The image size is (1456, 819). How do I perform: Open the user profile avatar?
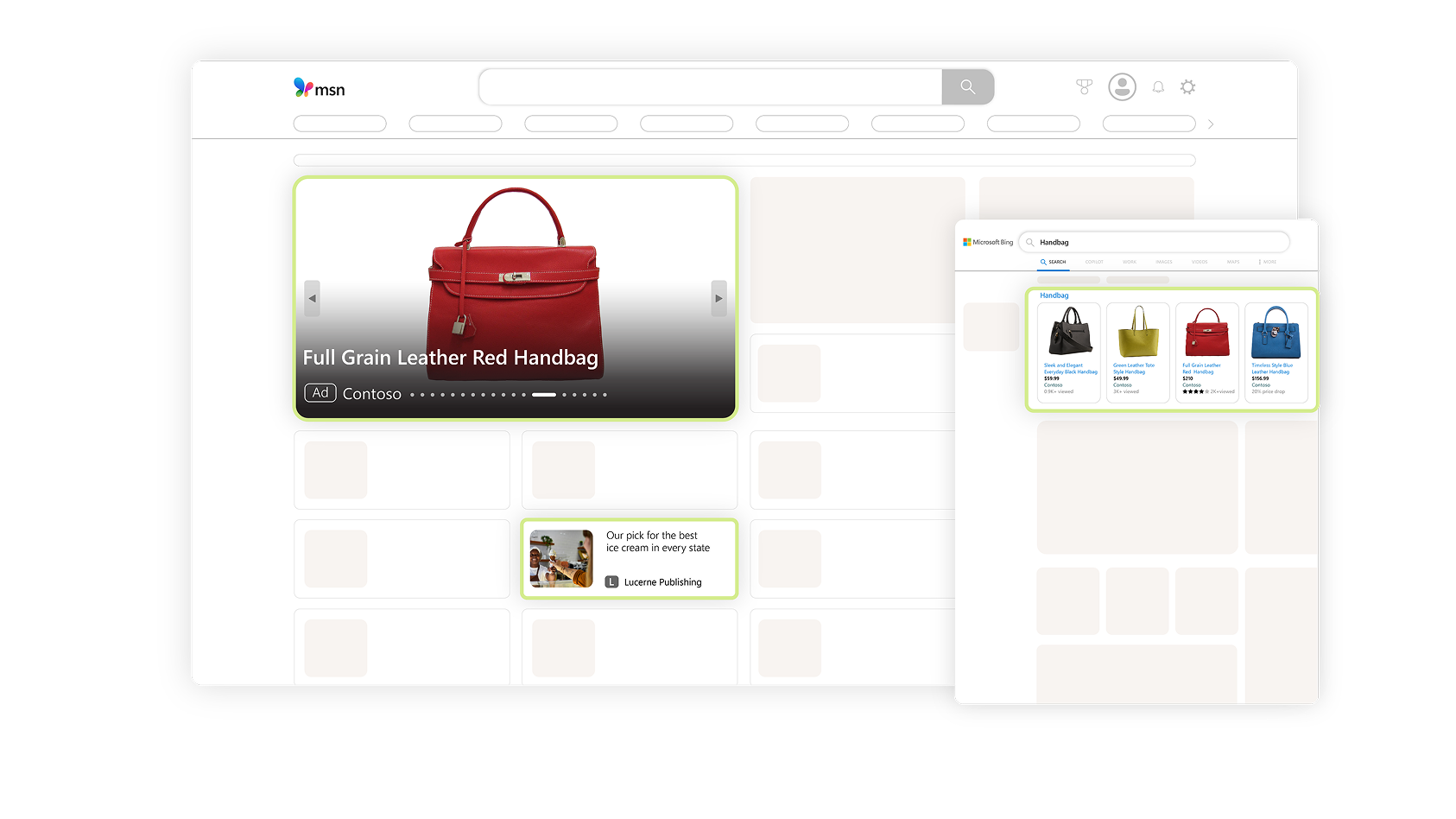coord(1122,87)
